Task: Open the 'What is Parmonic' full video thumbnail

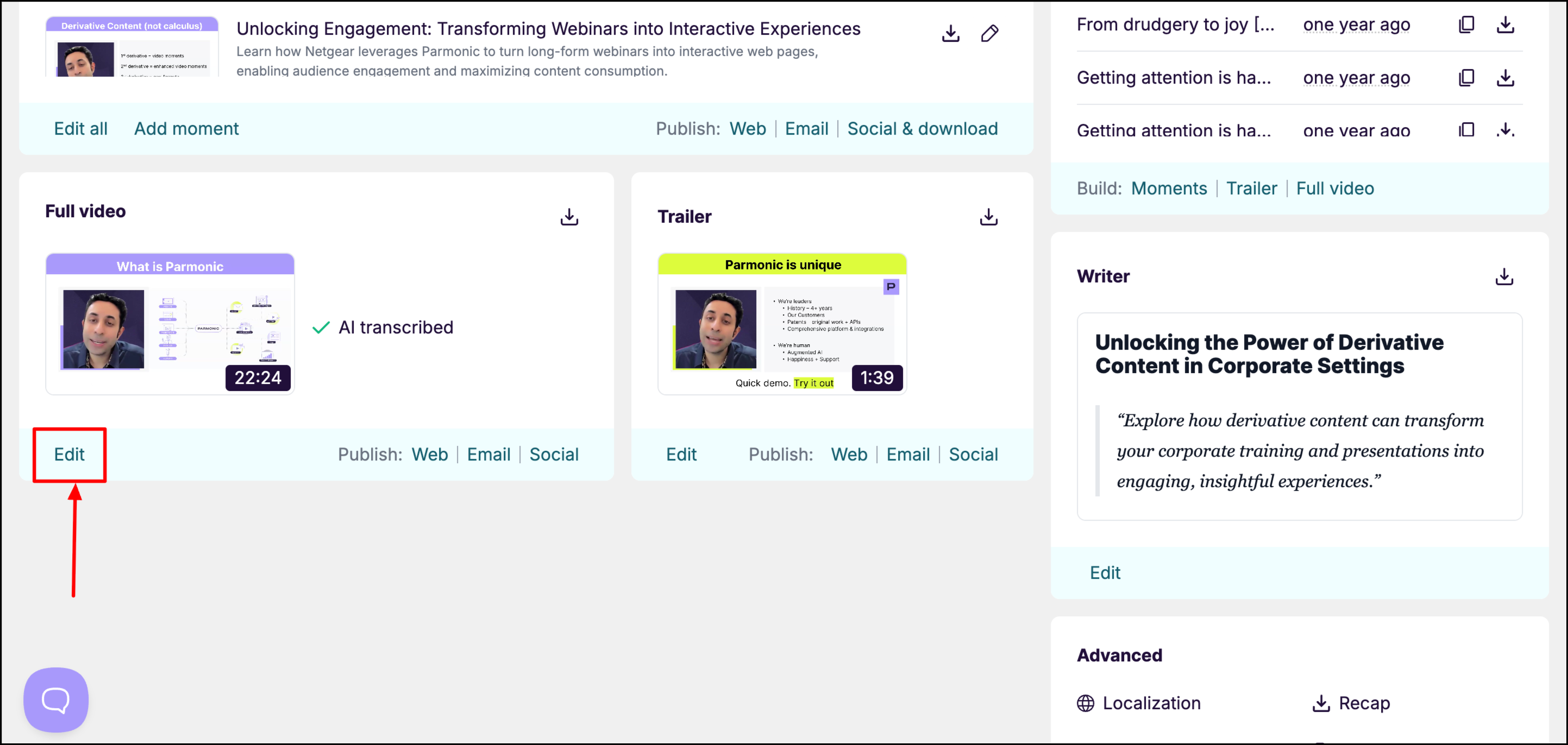Action: coord(170,324)
